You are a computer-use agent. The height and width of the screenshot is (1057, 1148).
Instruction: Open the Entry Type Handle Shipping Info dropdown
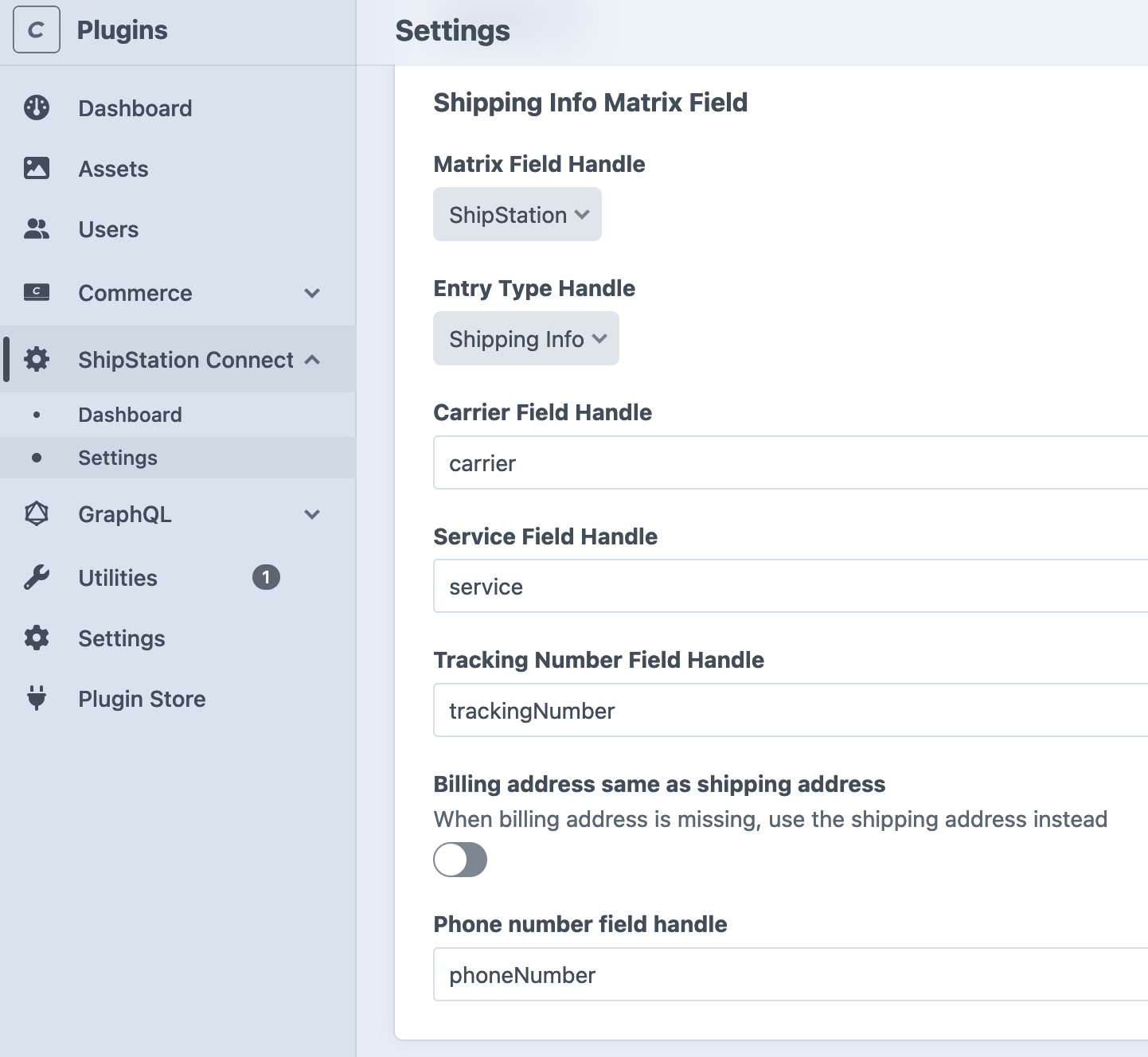526,338
